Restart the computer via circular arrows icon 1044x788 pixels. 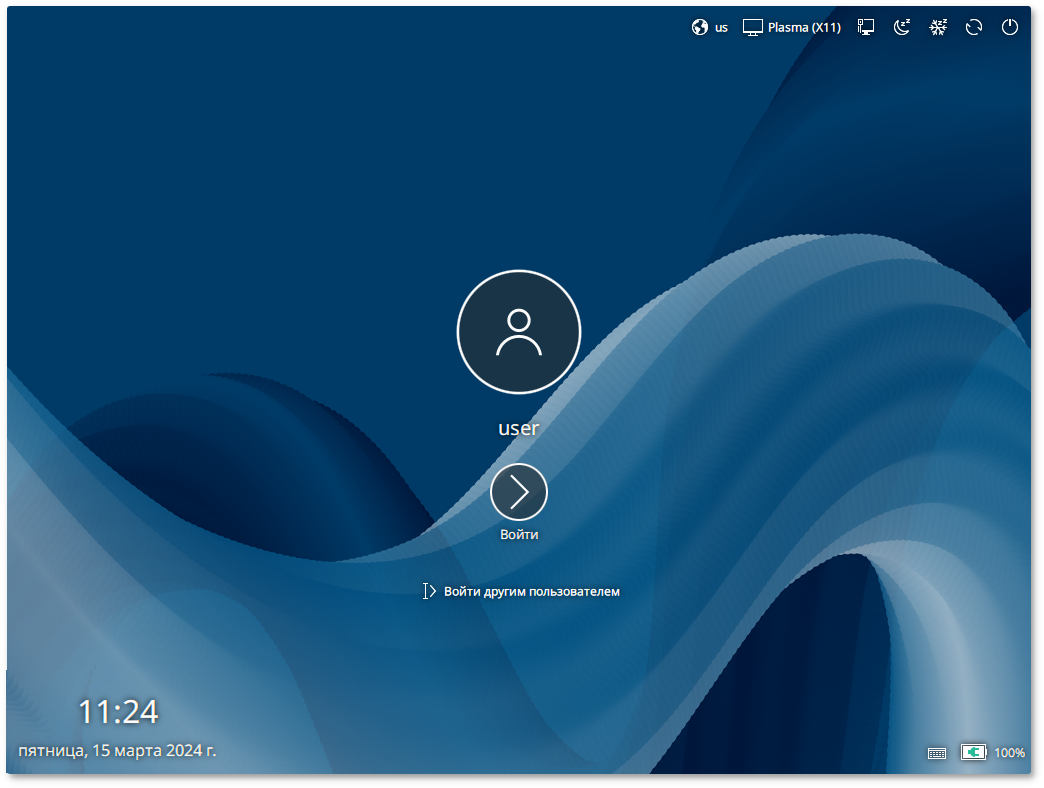tap(974, 28)
